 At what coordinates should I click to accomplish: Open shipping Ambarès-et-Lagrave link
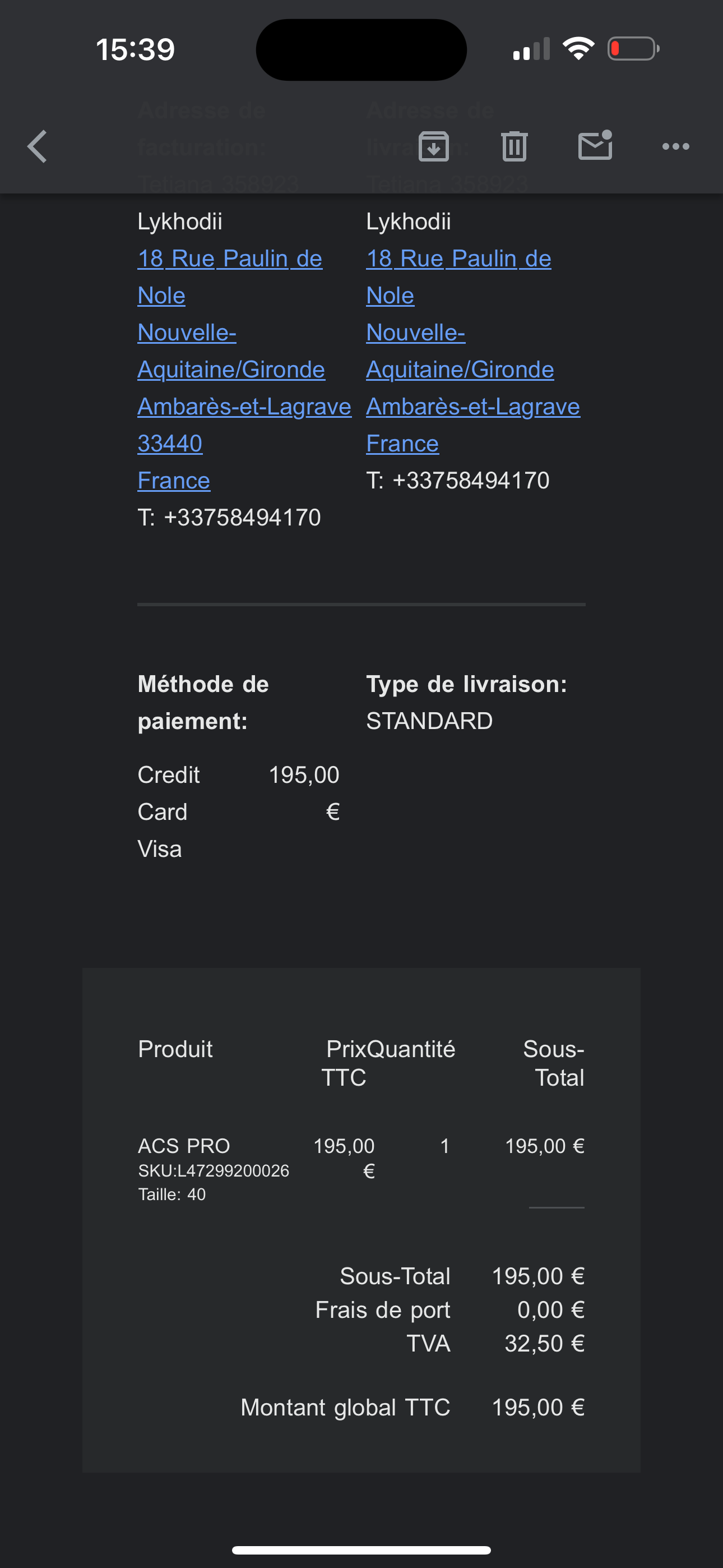pyautogui.click(x=473, y=407)
